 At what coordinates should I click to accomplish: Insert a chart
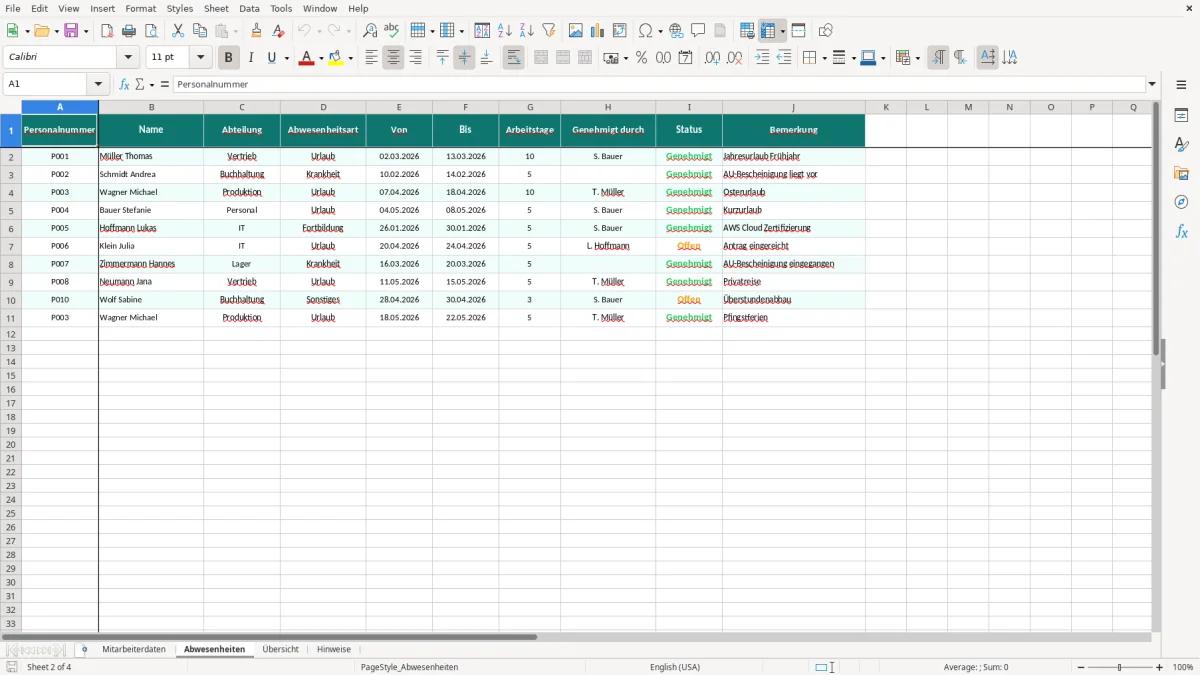pos(598,31)
